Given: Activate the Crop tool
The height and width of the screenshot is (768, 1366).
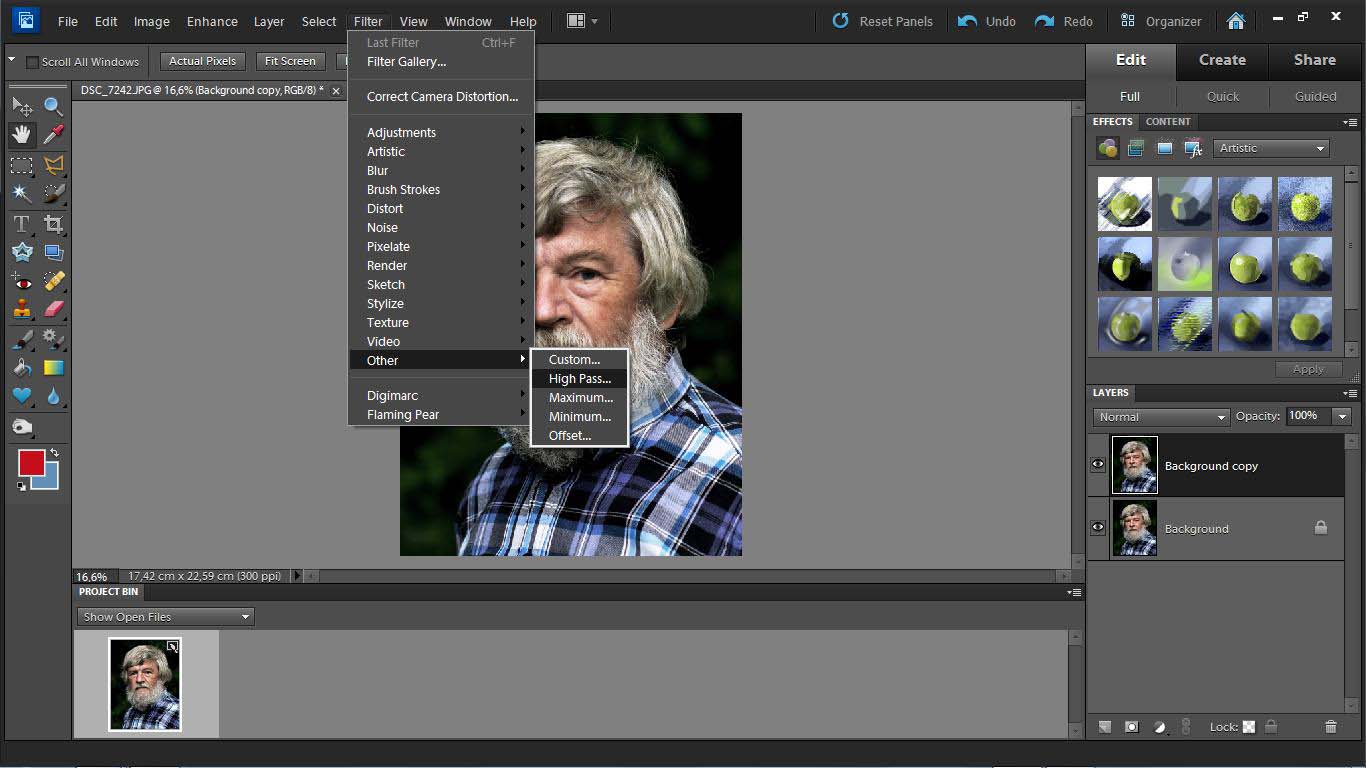Looking at the screenshot, I should click(x=53, y=224).
